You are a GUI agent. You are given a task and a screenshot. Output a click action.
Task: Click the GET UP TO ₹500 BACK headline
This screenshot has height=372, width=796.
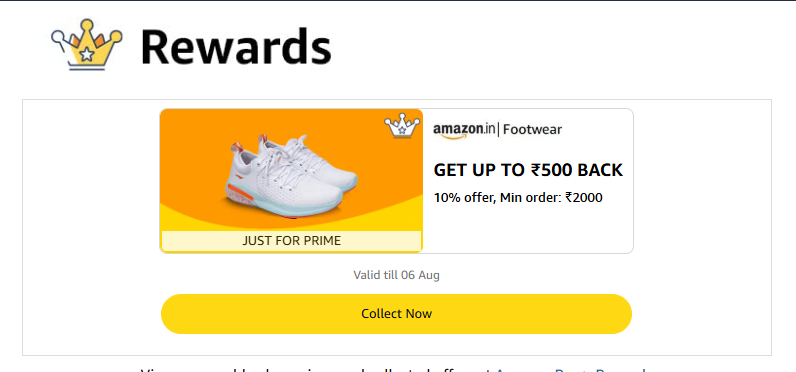tap(528, 171)
